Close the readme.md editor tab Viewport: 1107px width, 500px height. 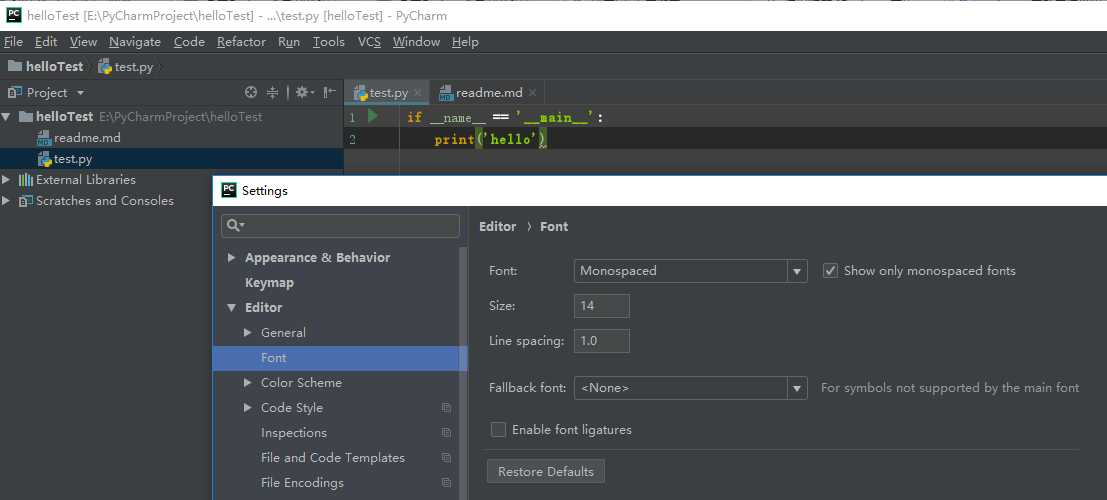tap(532, 93)
